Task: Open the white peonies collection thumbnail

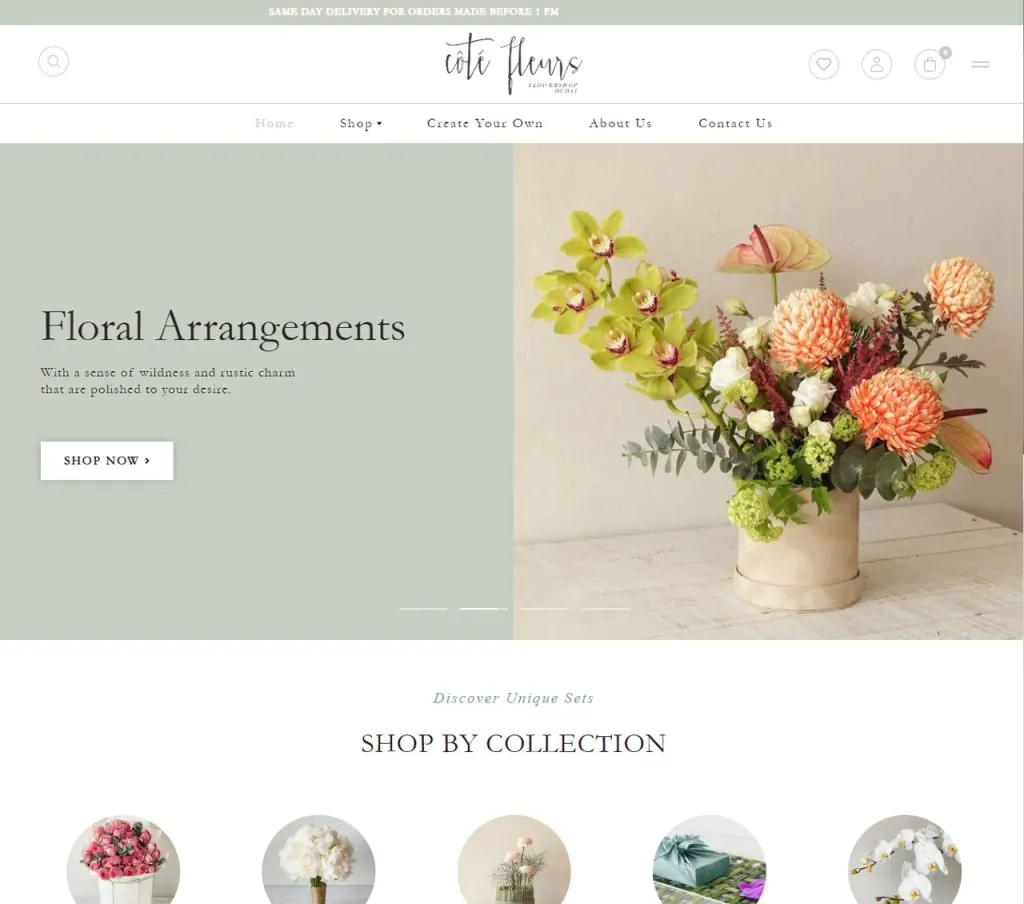Action: 319,860
